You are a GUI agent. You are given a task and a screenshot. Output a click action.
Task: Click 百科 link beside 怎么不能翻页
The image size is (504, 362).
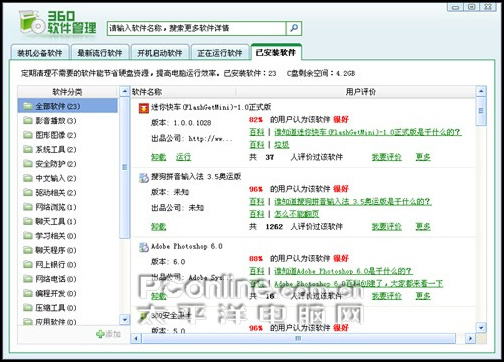pos(257,214)
